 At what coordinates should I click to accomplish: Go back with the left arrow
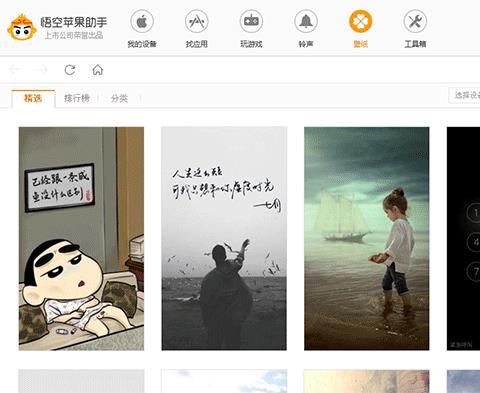(14, 70)
